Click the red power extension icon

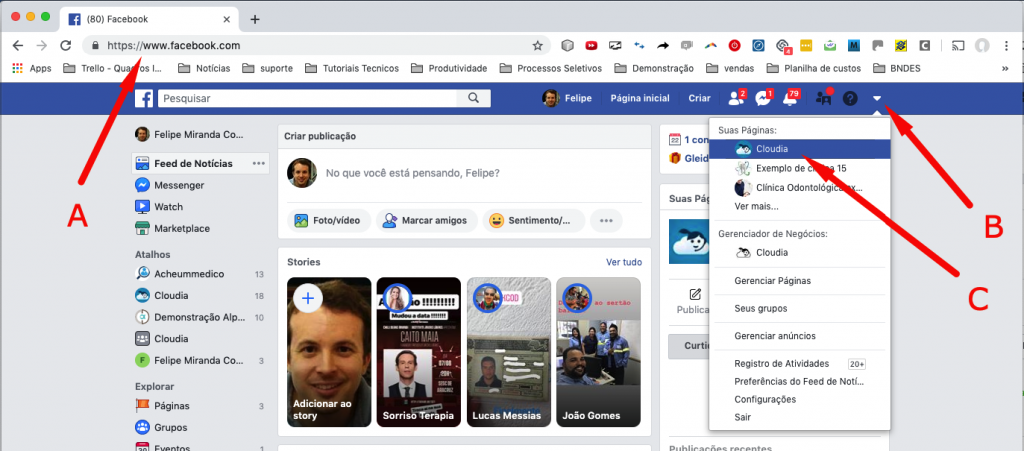coord(735,46)
